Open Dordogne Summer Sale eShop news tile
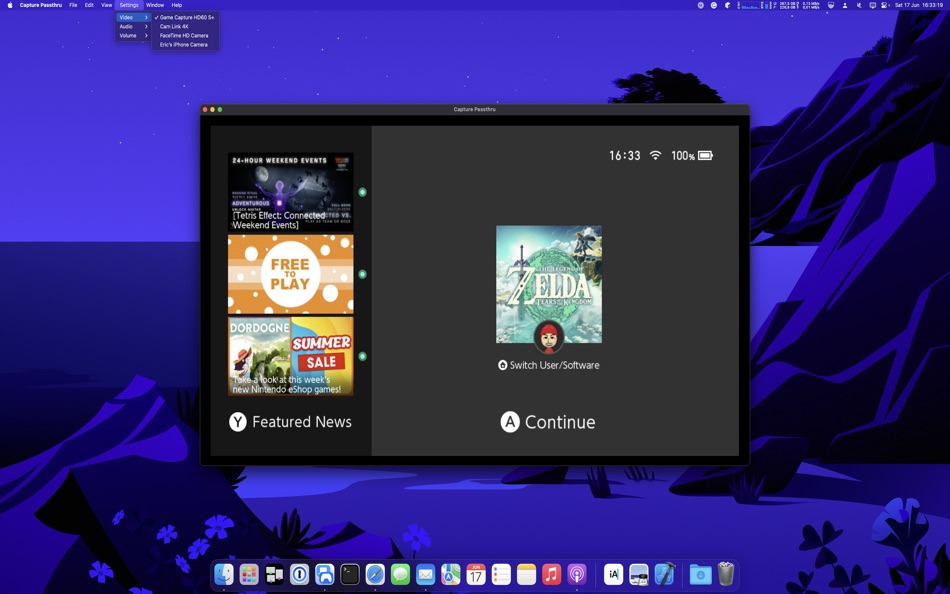 tap(290, 356)
